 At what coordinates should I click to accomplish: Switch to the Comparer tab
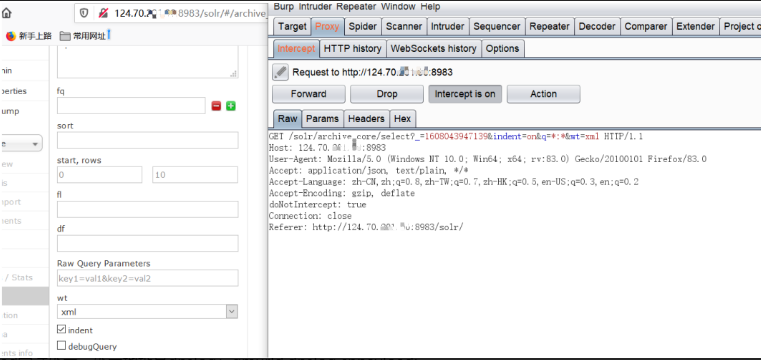tap(645, 27)
